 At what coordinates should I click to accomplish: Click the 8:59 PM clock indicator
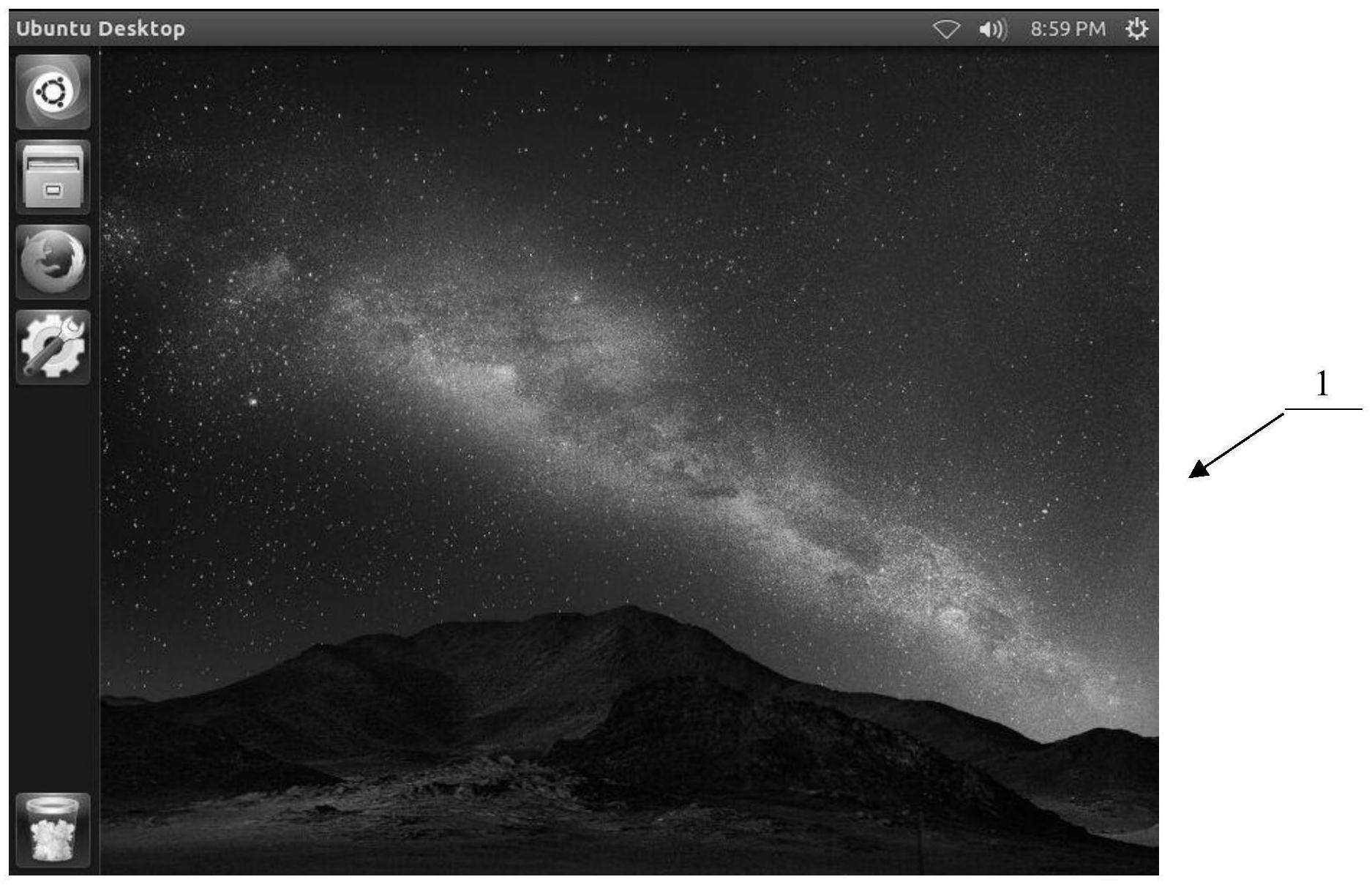tap(1067, 29)
